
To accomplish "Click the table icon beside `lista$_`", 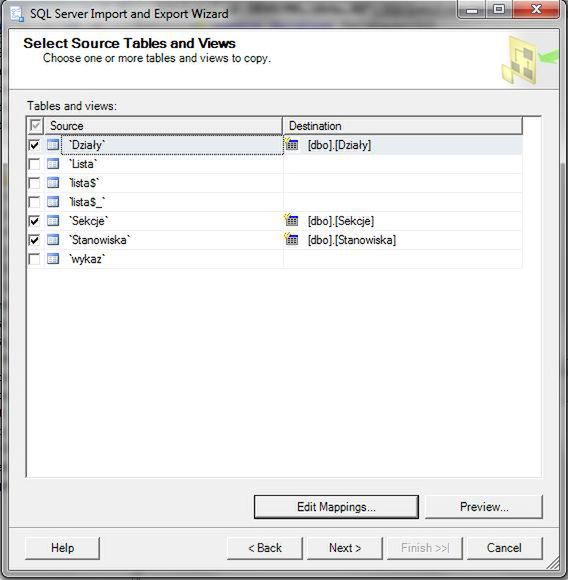I will [x=53, y=202].
